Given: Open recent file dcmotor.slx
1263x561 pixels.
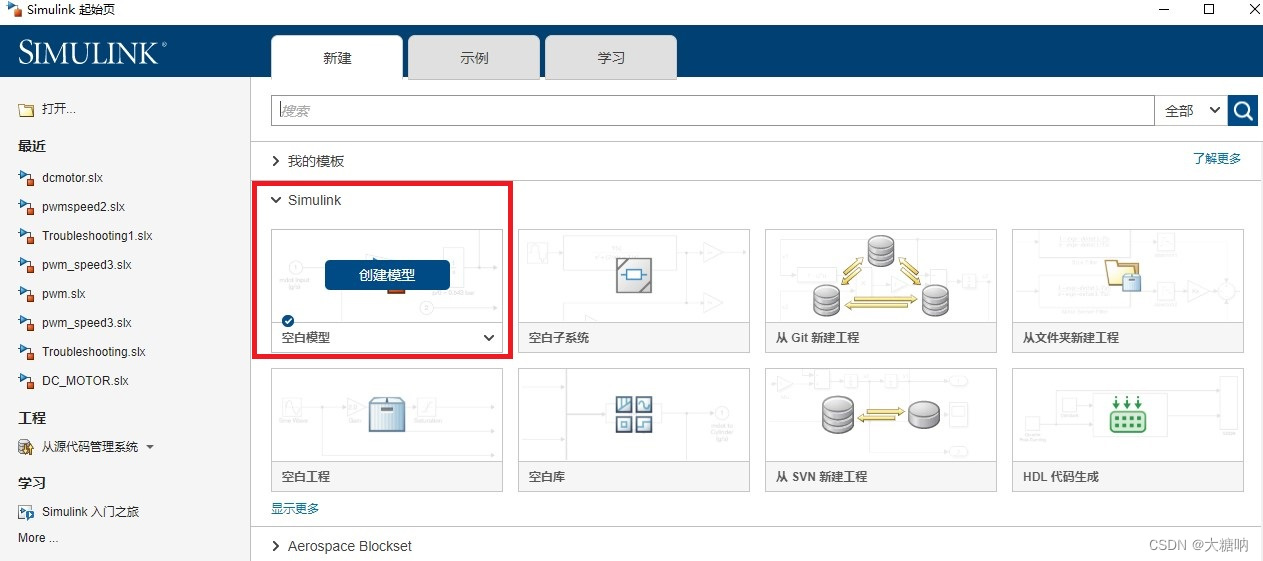Looking at the screenshot, I should (x=72, y=178).
